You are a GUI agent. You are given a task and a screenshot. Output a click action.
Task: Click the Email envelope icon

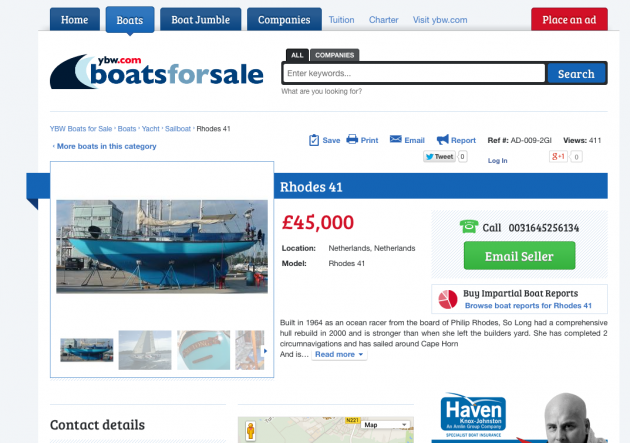(x=396, y=140)
